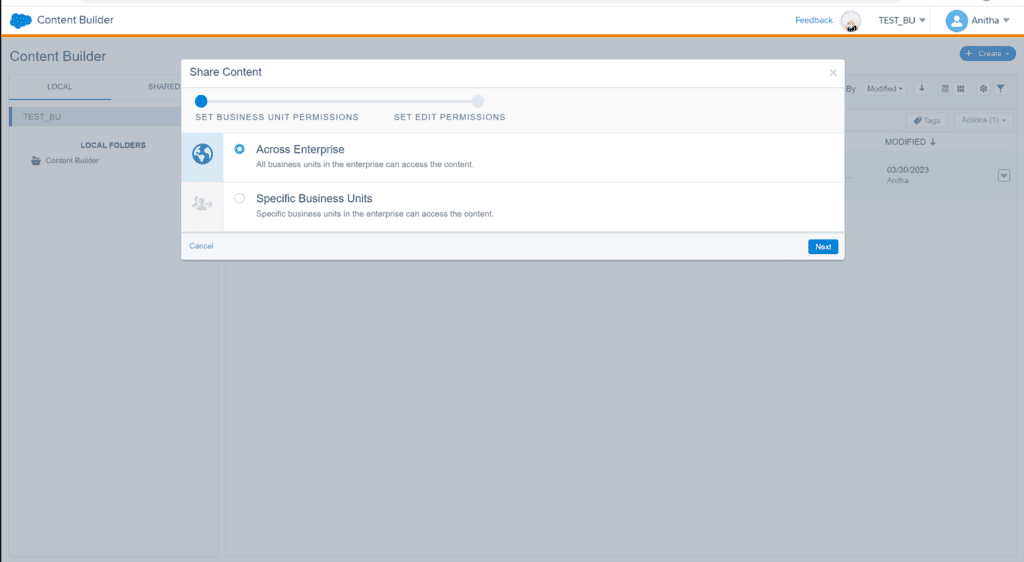1024x562 pixels.
Task: Expand the Anitha user account menu
Action: pyautogui.click(x=978, y=20)
